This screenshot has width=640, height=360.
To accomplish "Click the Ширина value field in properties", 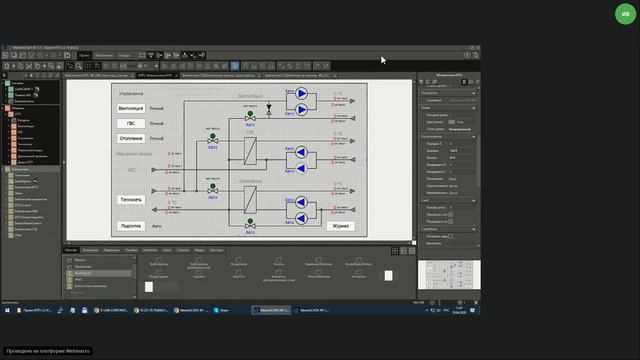I will 461,151.
